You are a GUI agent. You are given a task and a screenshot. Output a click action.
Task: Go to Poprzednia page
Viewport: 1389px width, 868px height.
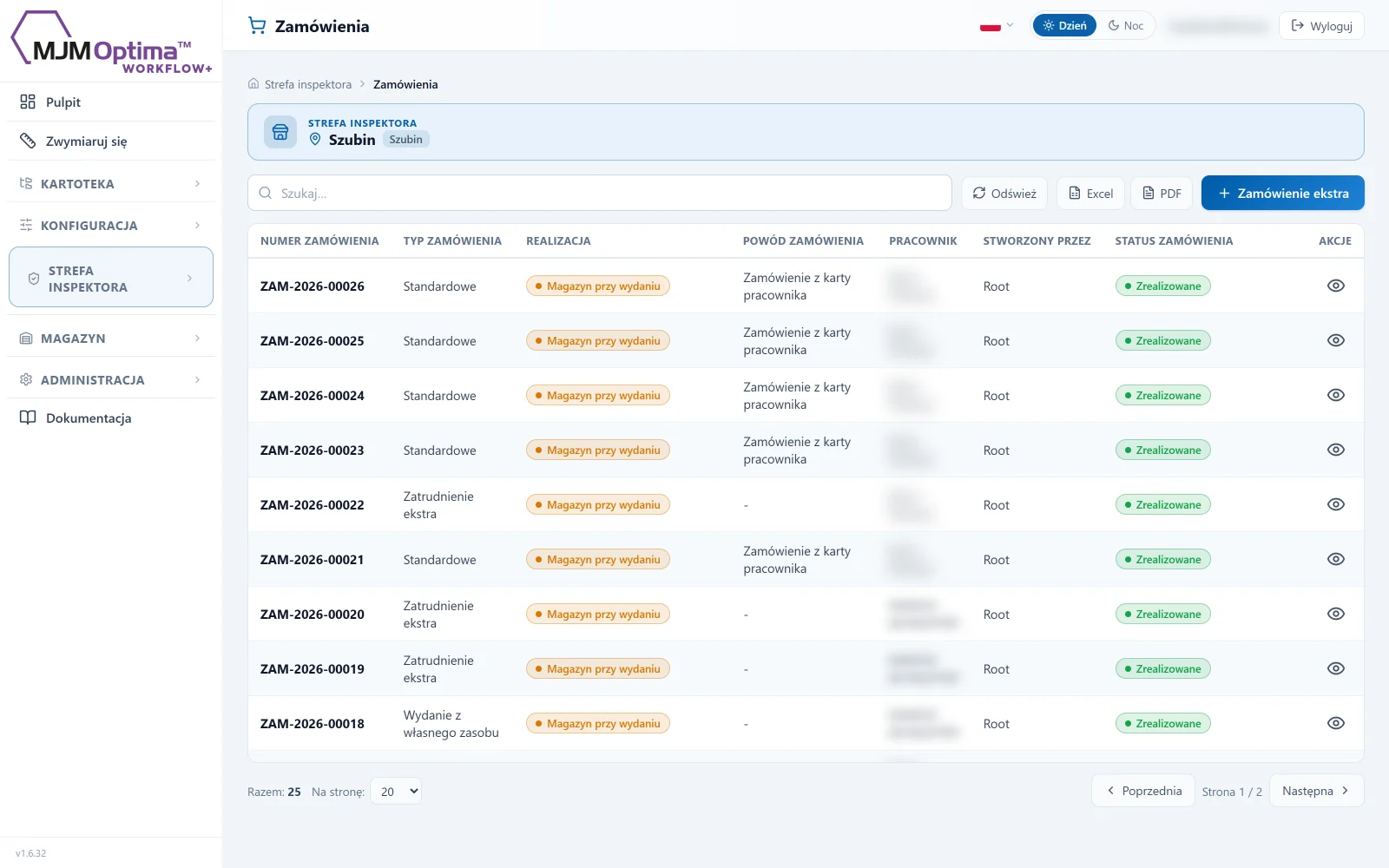(x=1143, y=791)
